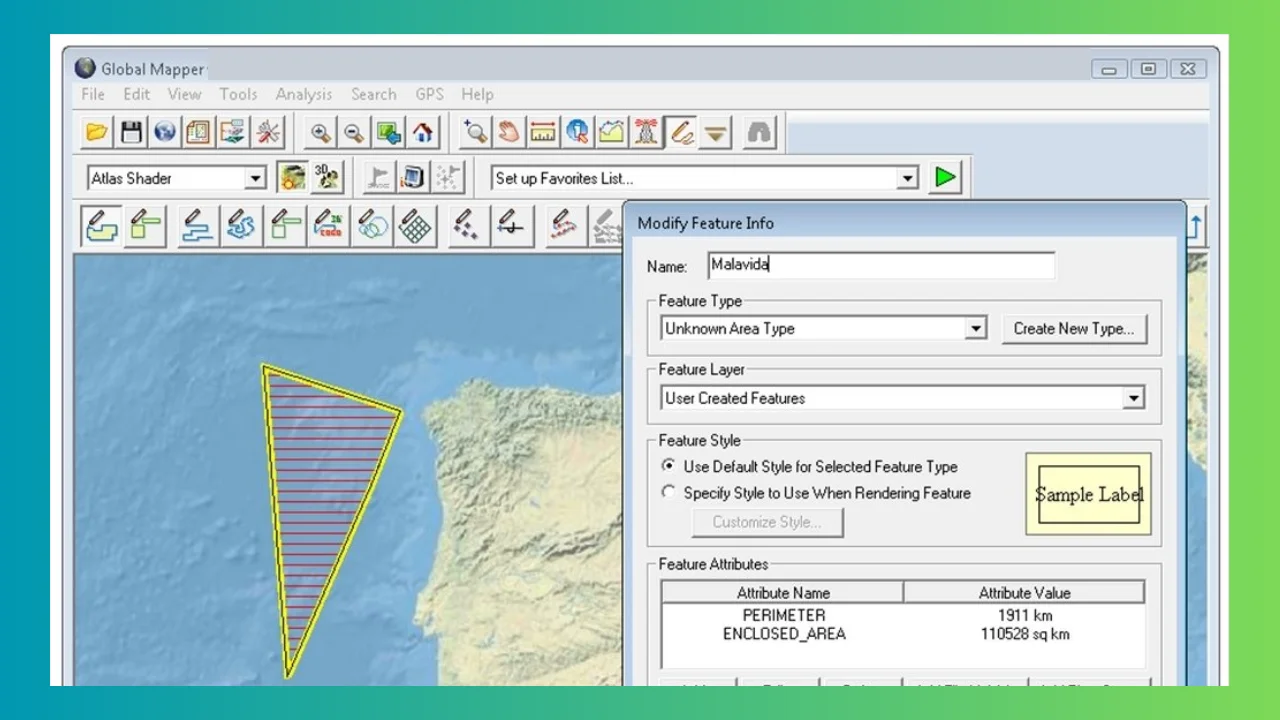
Task: Click the create grid digitizer tool
Action: tap(415, 225)
